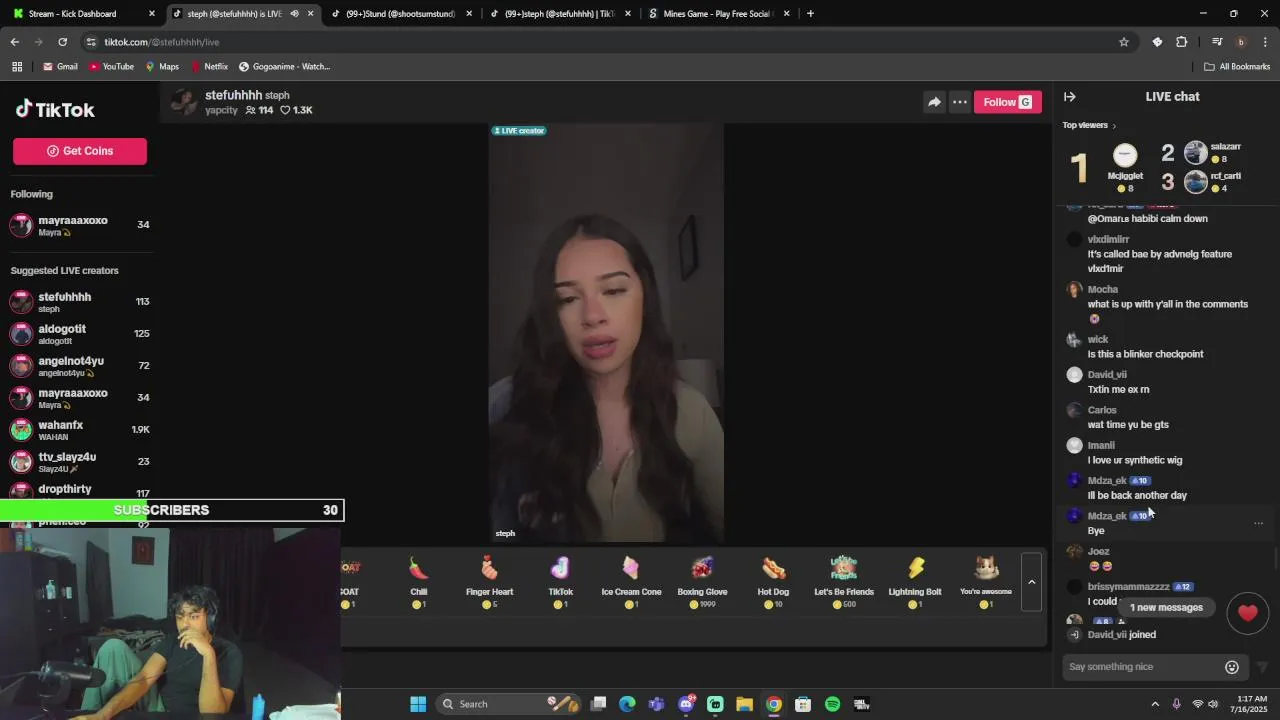
Task: Send the Ice Cream Cone gift
Action: coord(631,580)
